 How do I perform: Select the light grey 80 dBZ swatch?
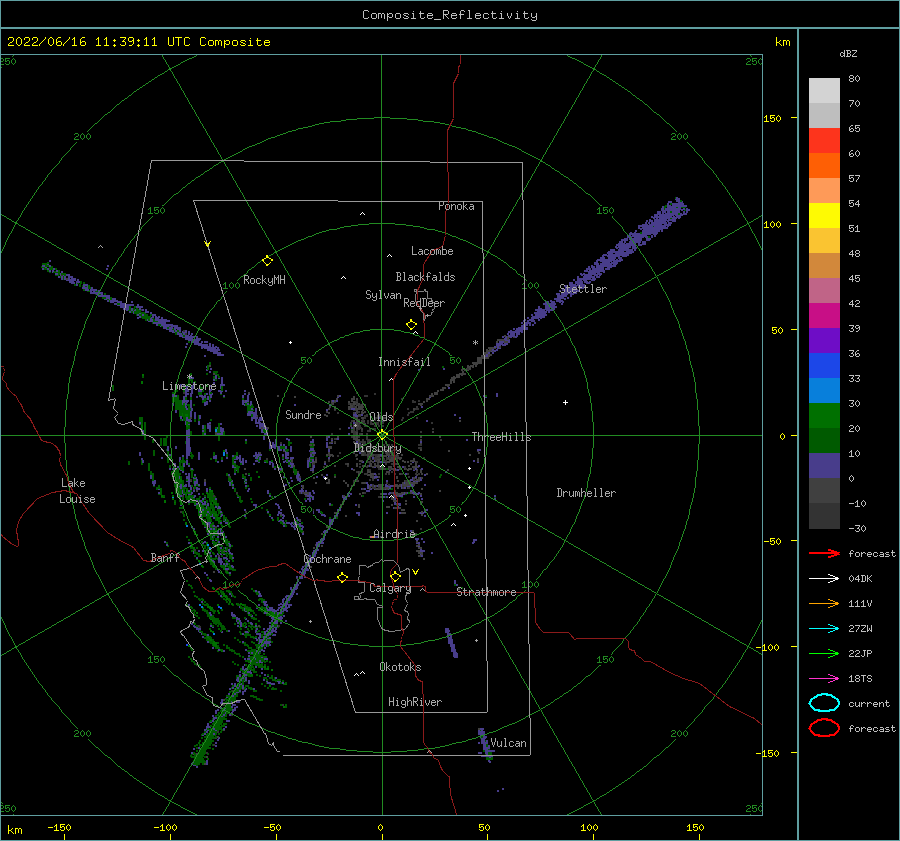point(824,91)
